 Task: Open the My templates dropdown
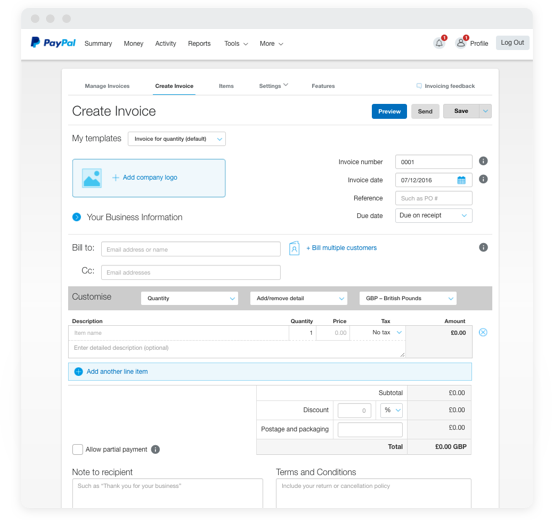coord(177,139)
